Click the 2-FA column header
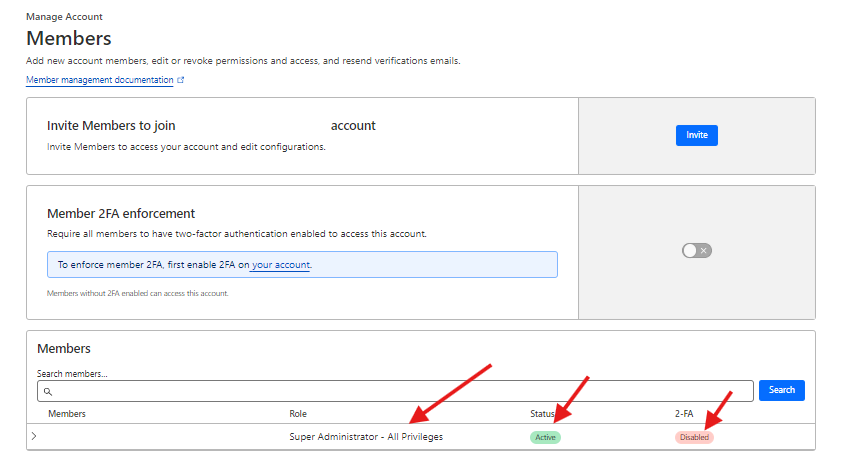This screenshot has height=466, width=848. 684,414
